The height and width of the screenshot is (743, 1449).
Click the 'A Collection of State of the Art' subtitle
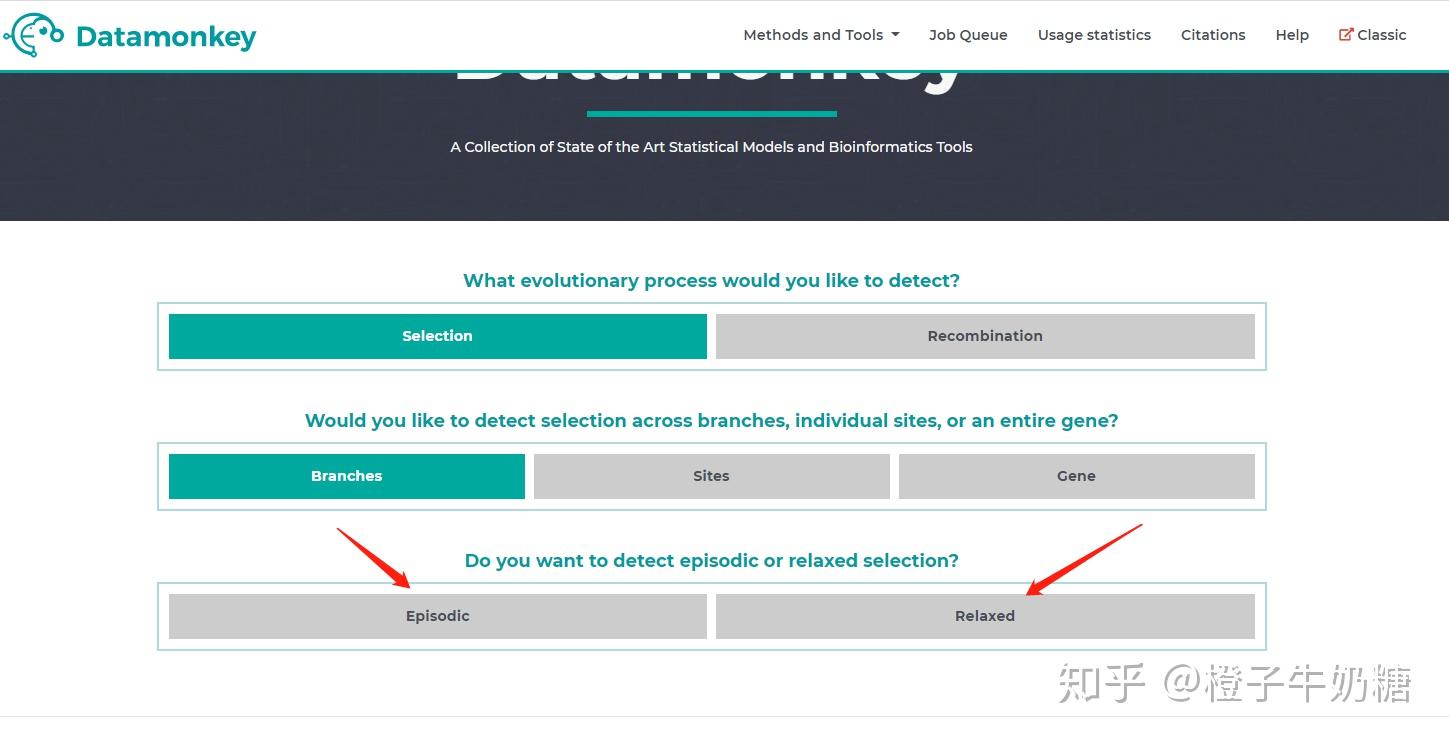pos(711,147)
